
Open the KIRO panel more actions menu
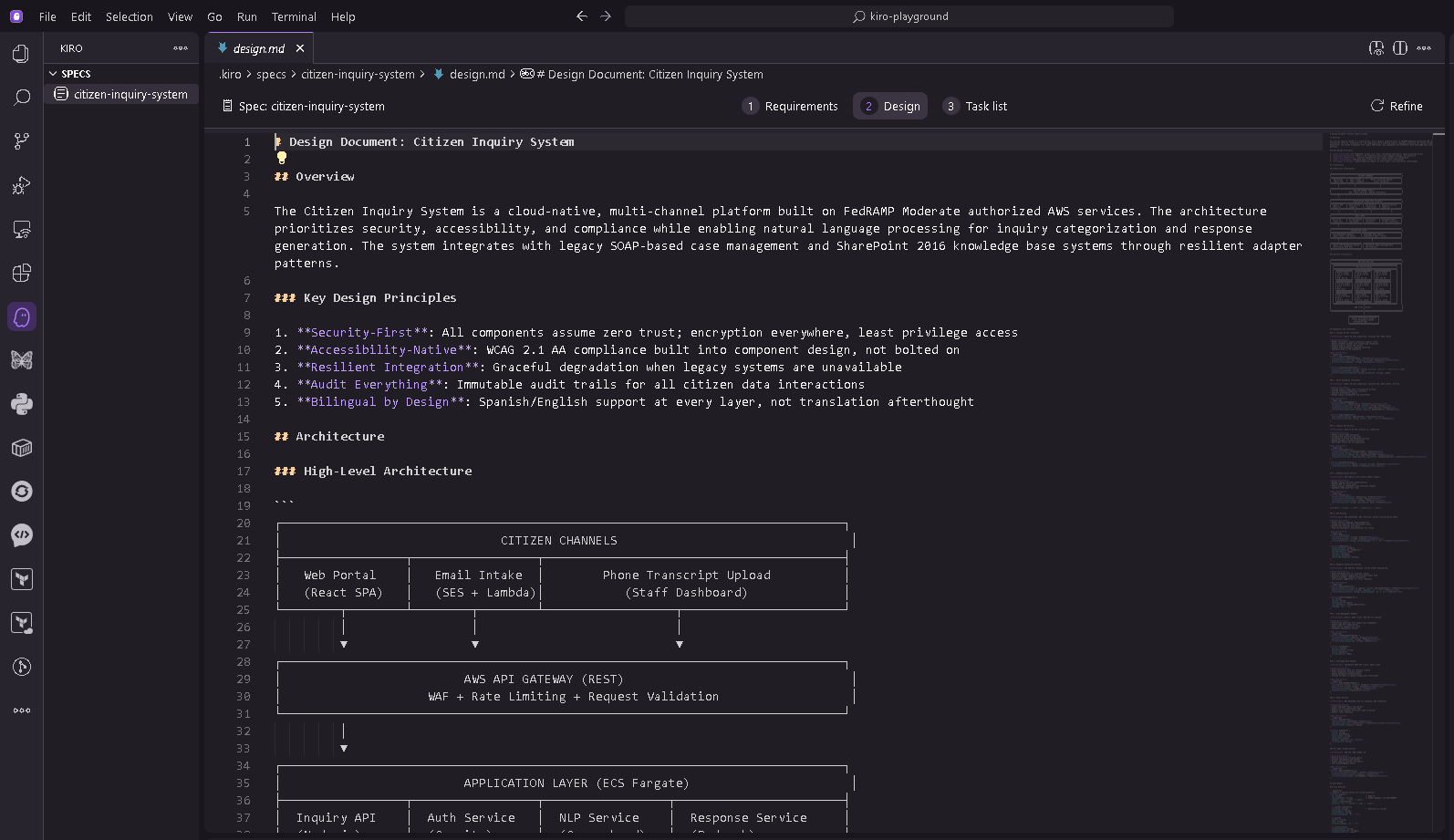[181, 48]
